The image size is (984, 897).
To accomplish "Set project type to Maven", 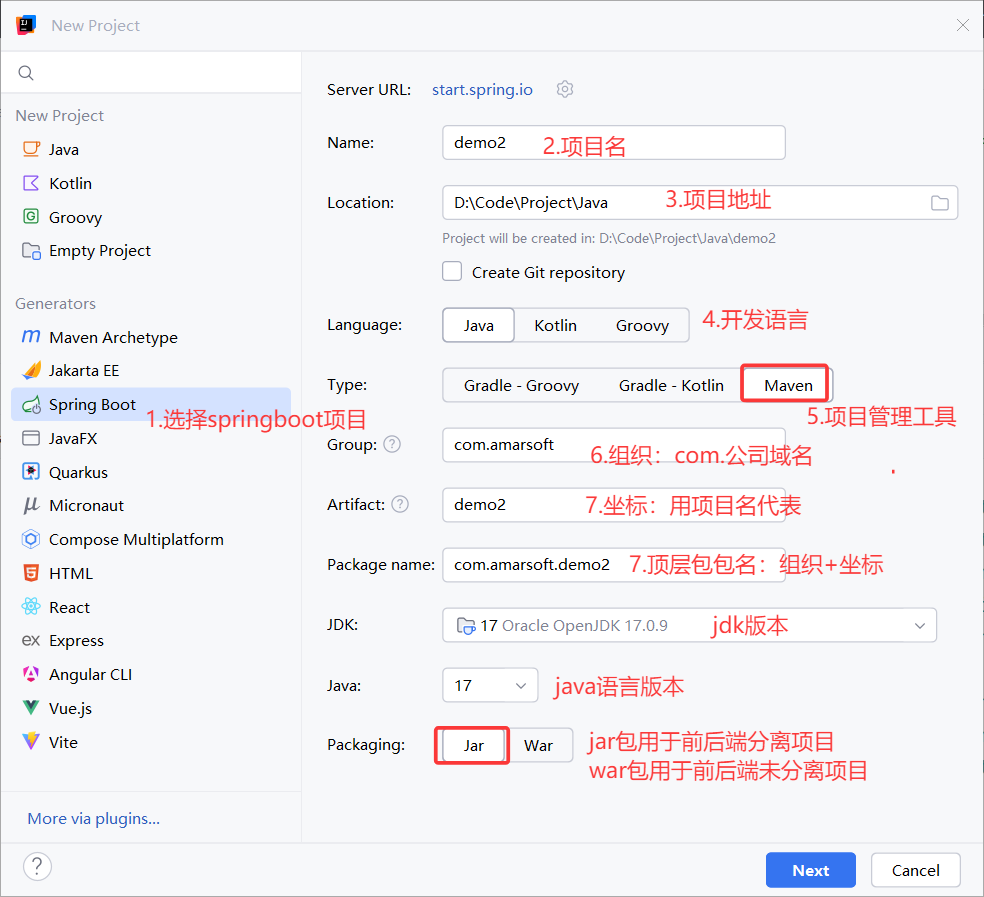I will click(788, 385).
